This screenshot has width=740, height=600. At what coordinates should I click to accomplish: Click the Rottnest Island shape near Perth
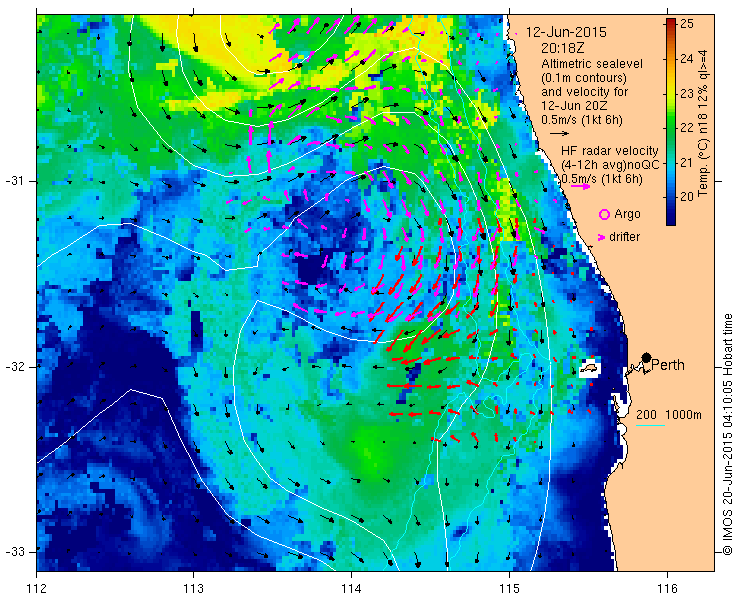(x=589, y=368)
